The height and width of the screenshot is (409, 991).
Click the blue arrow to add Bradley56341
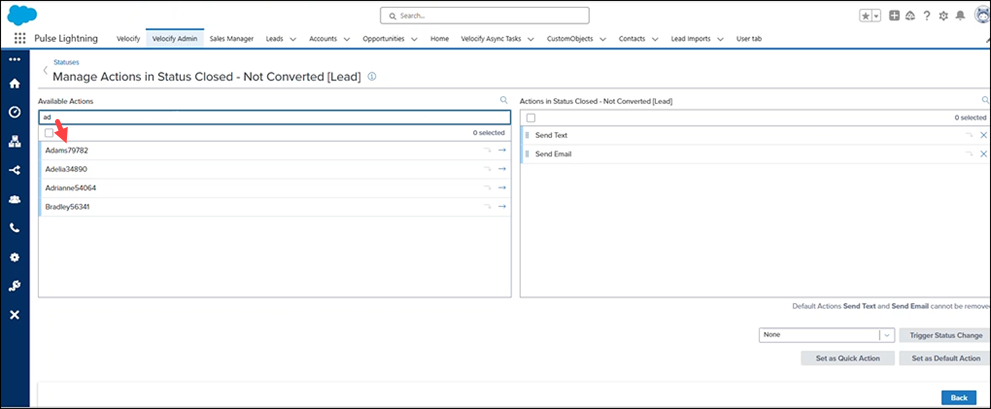click(x=502, y=207)
